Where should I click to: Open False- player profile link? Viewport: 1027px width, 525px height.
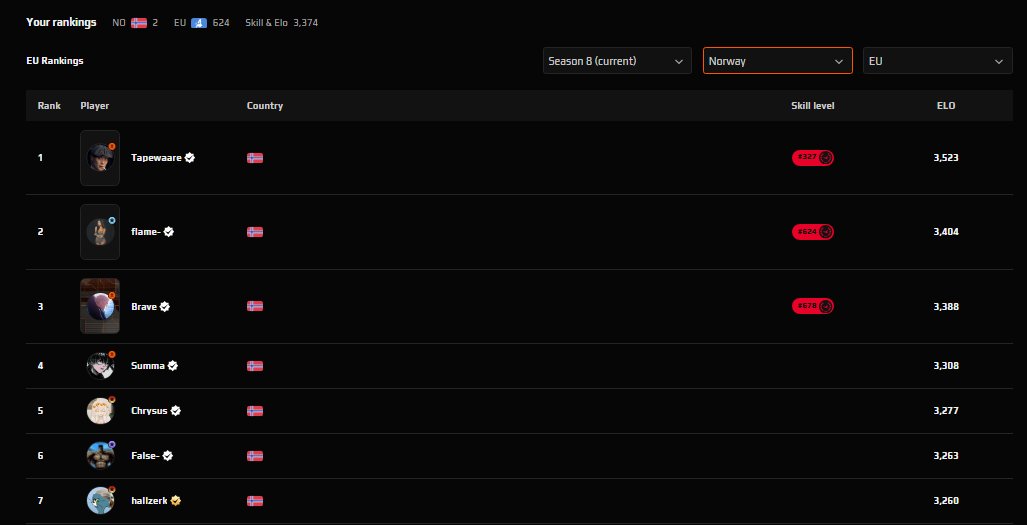tap(145, 456)
